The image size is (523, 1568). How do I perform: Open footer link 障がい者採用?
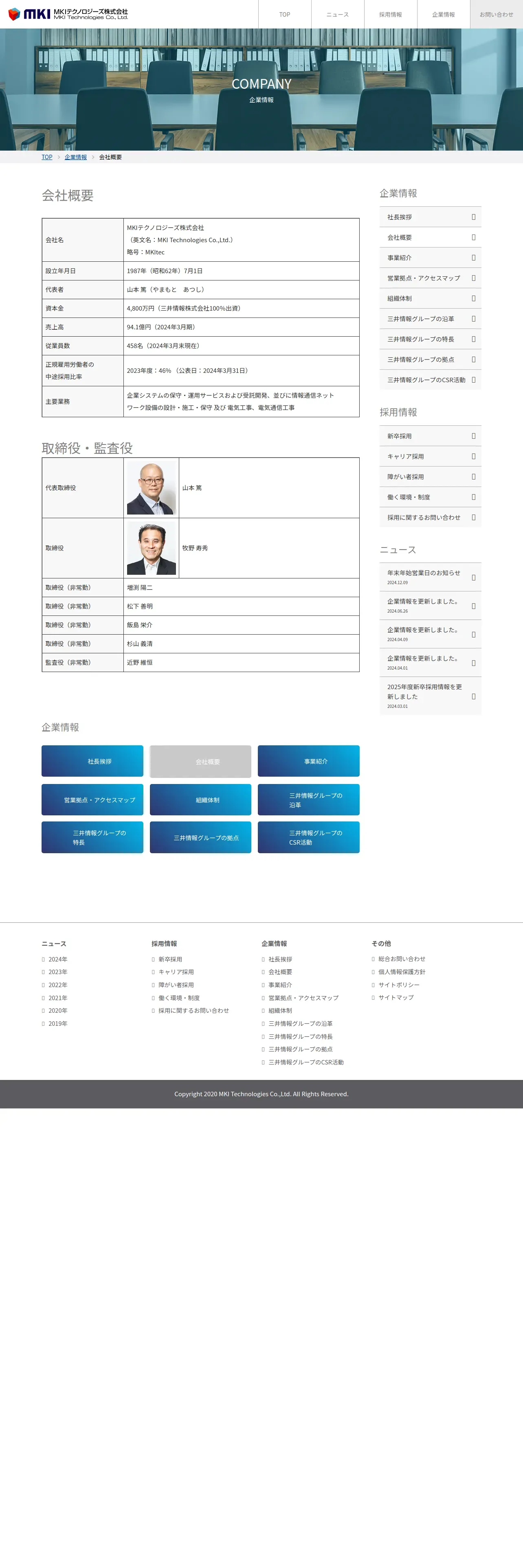click(176, 985)
